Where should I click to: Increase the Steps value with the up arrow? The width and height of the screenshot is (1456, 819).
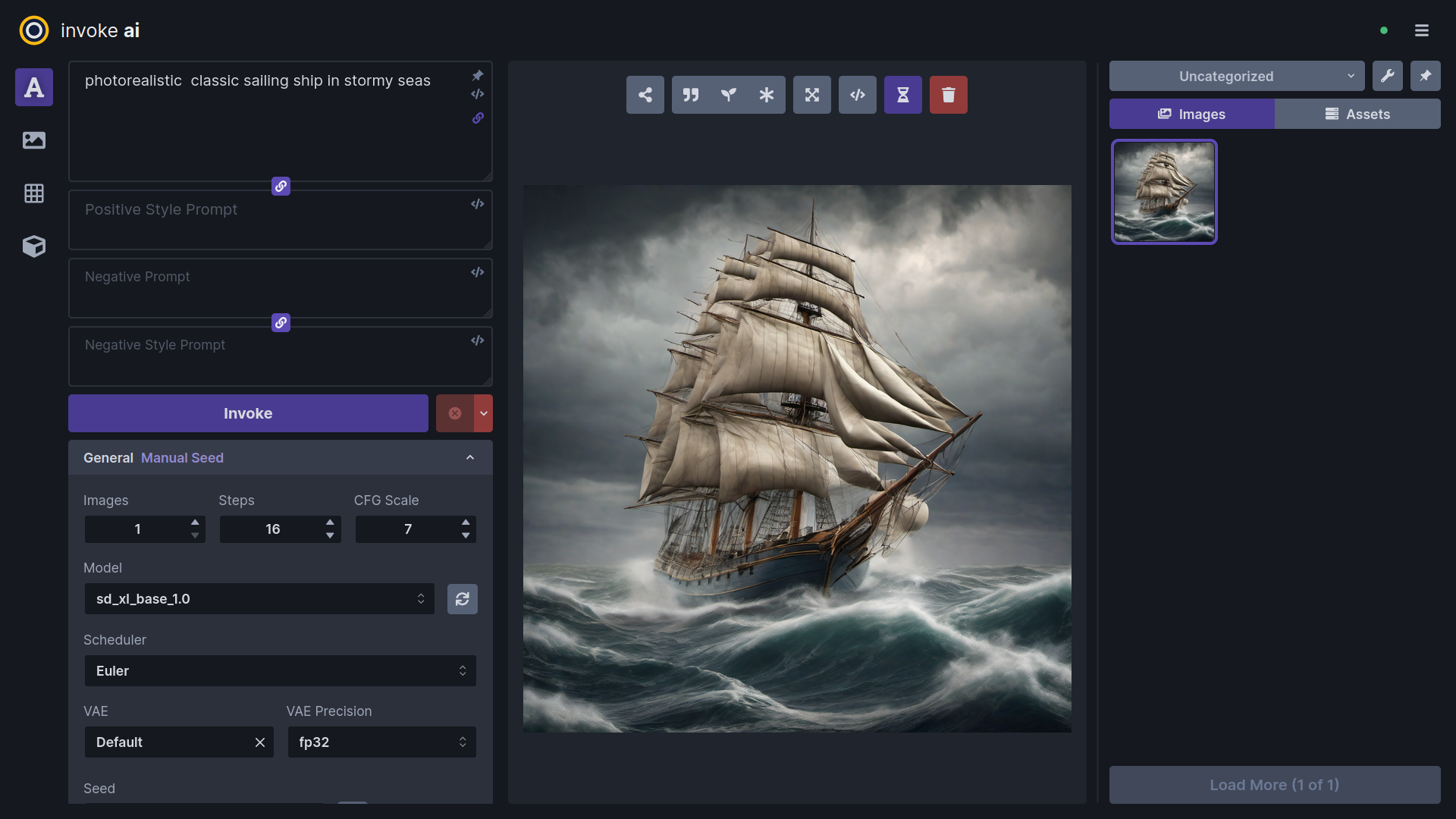tap(330, 522)
